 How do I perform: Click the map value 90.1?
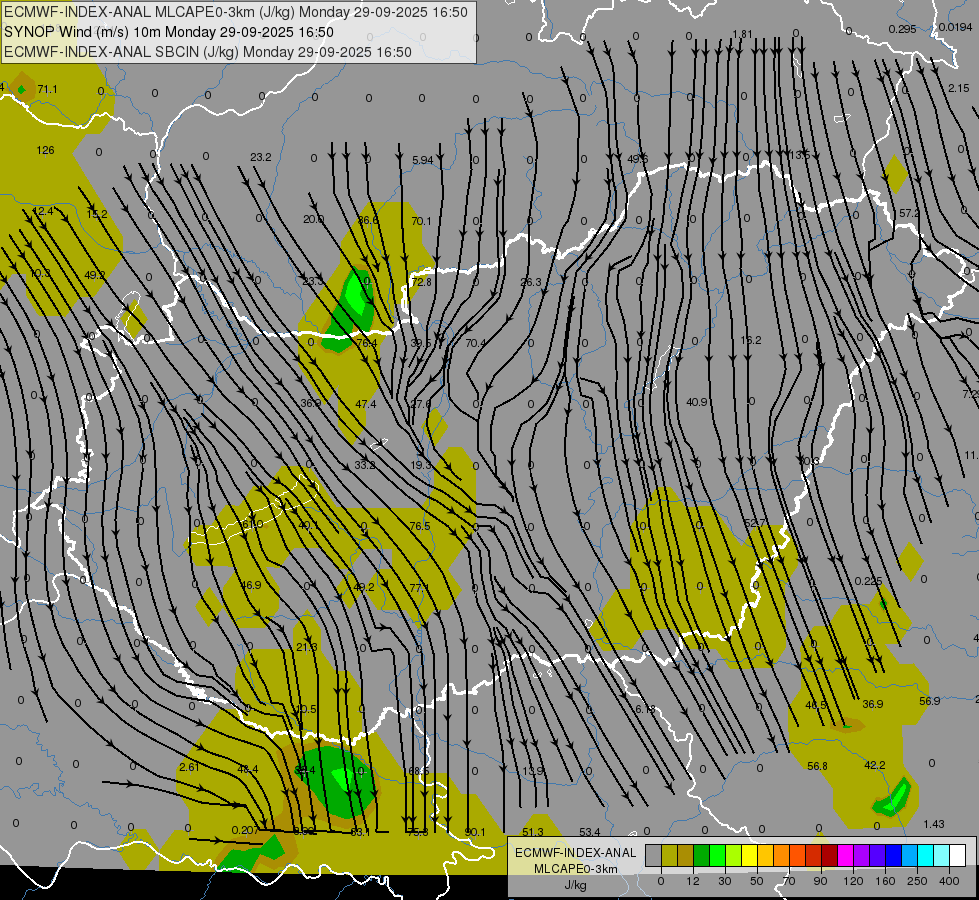tap(475, 833)
